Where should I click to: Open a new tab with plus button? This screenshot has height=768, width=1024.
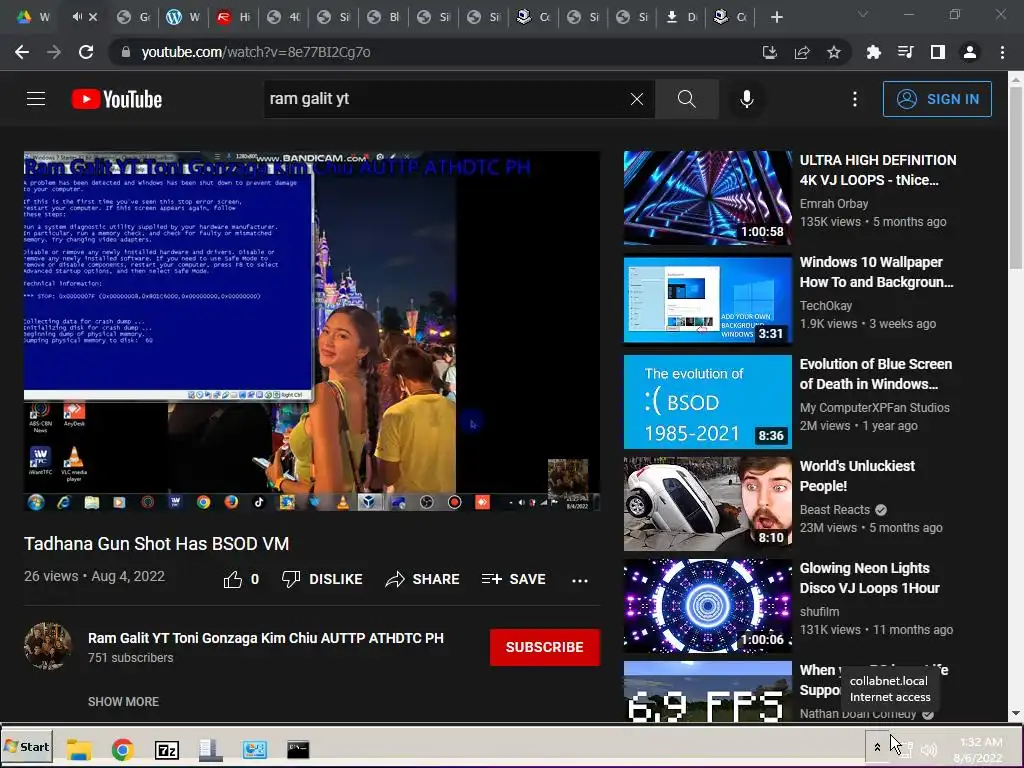point(776,17)
